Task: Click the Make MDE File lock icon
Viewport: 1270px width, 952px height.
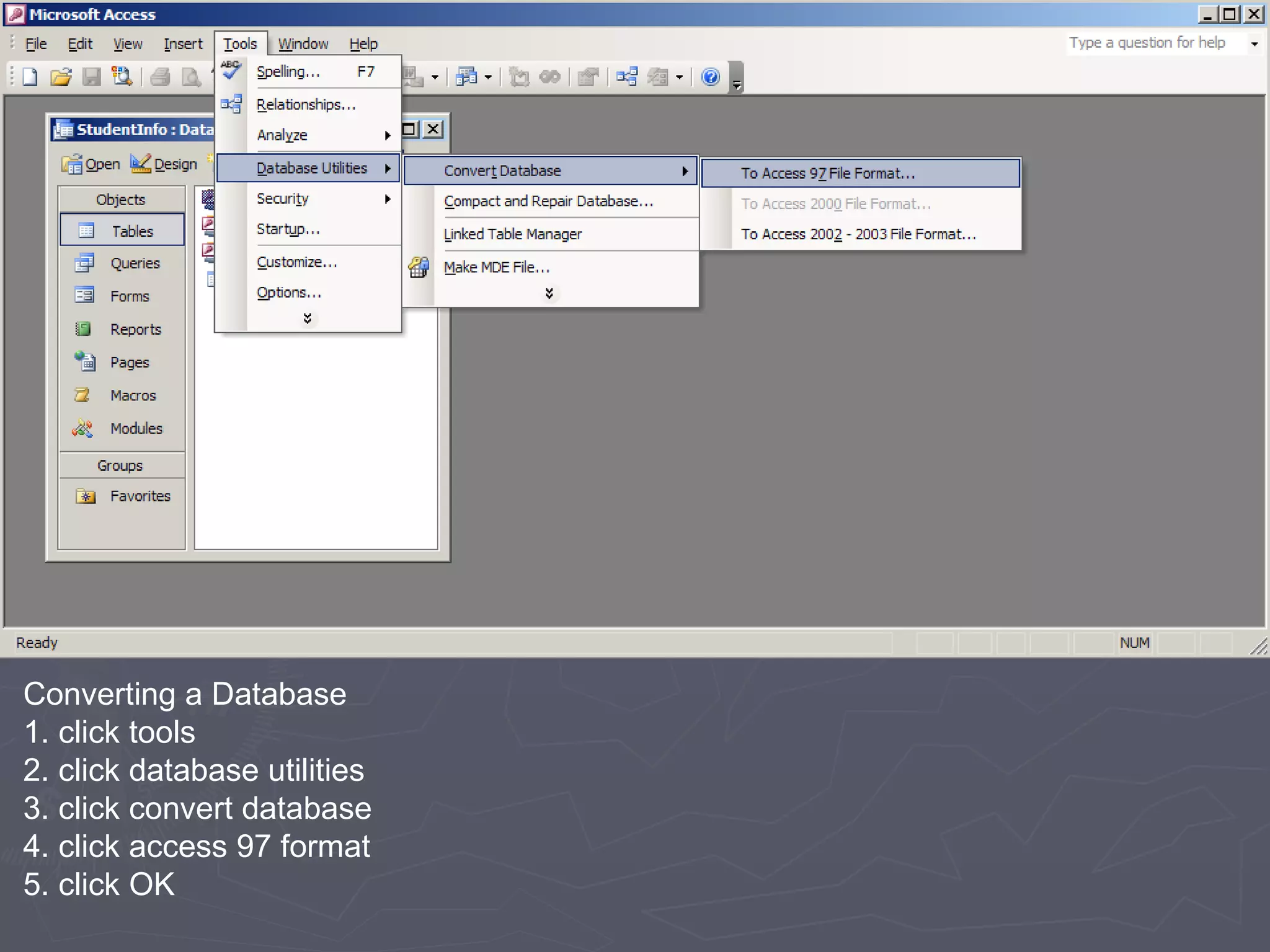Action: [x=419, y=267]
